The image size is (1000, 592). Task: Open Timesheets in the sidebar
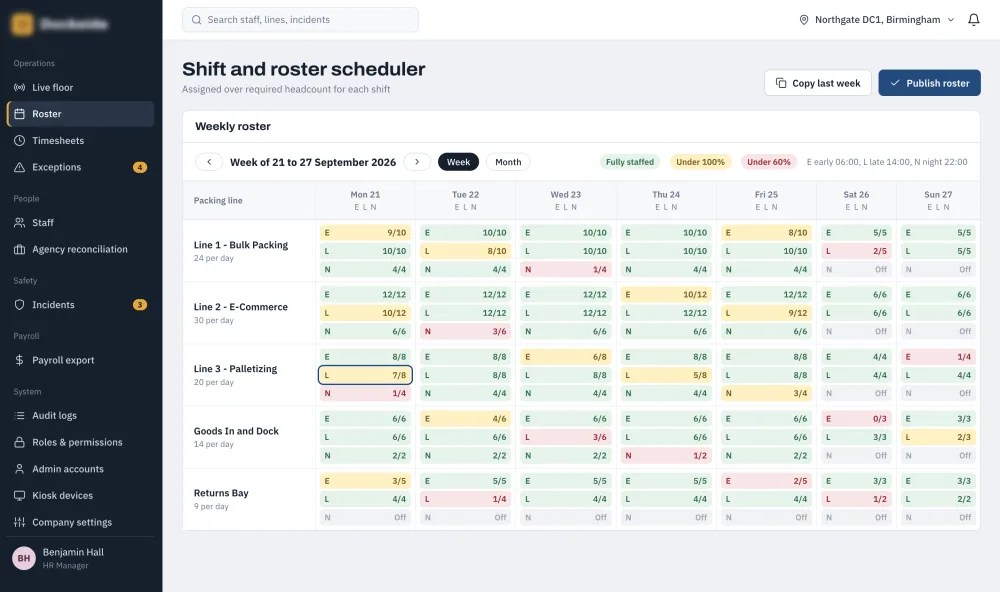80,140
